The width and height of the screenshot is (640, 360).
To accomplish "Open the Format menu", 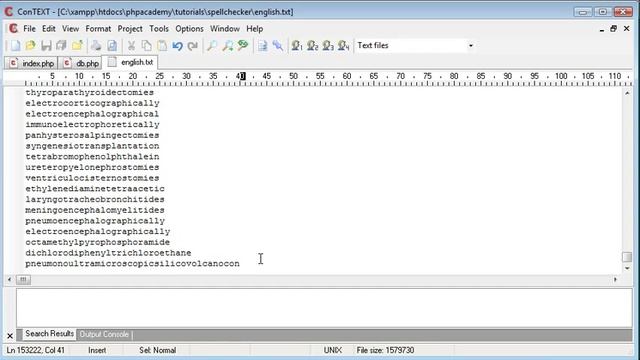I will (98, 29).
